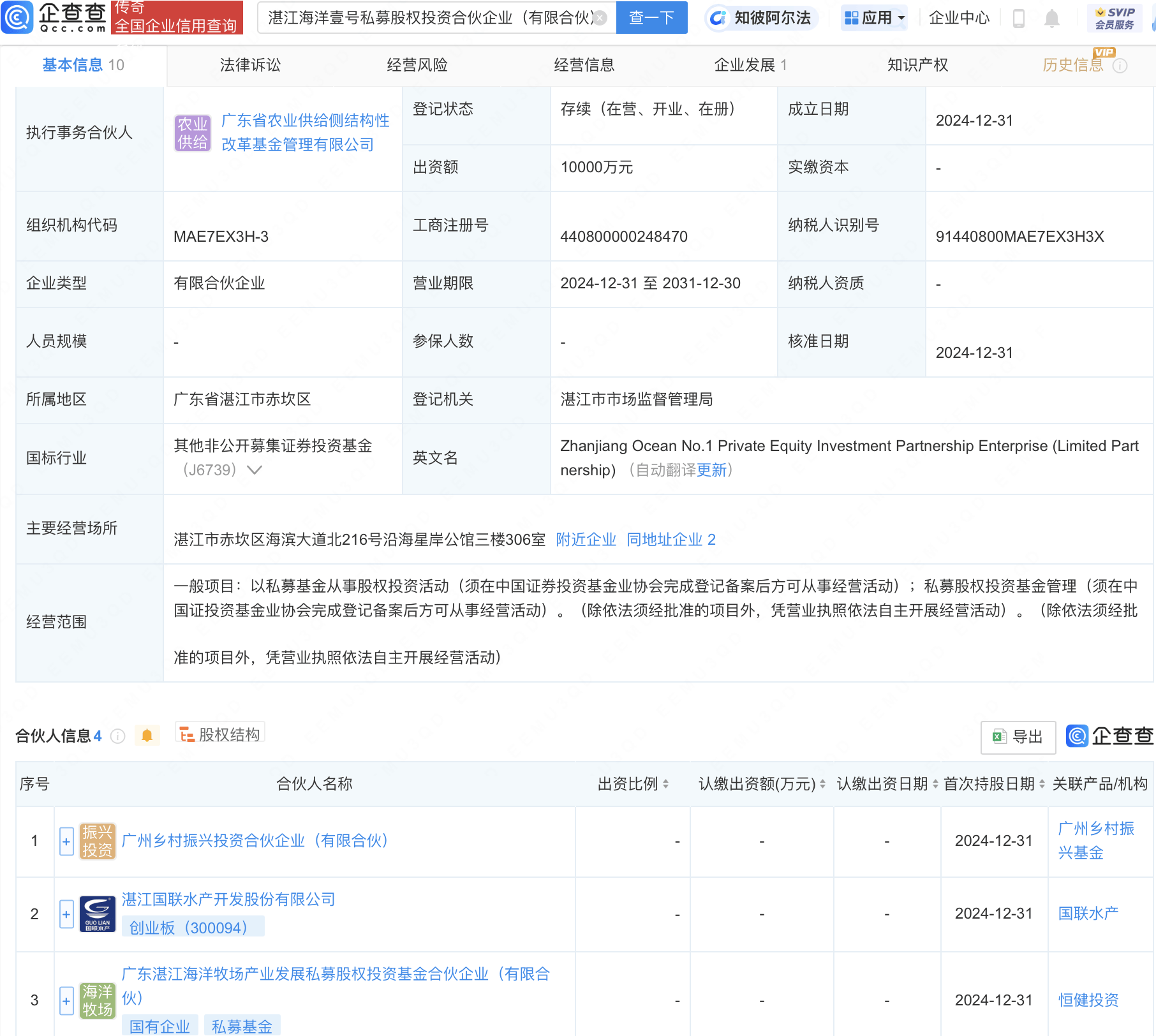Open 广东湛江海洋牧场产业发展 fund link
Image resolution: width=1156 pixels, height=1036 pixels.
point(336,986)
